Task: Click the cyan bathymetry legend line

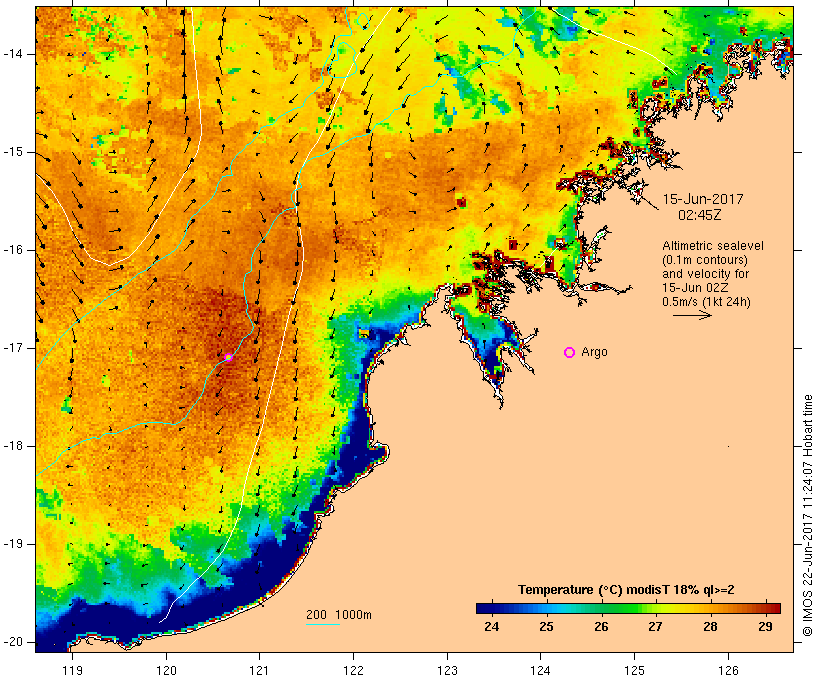Action: (323, 624)
